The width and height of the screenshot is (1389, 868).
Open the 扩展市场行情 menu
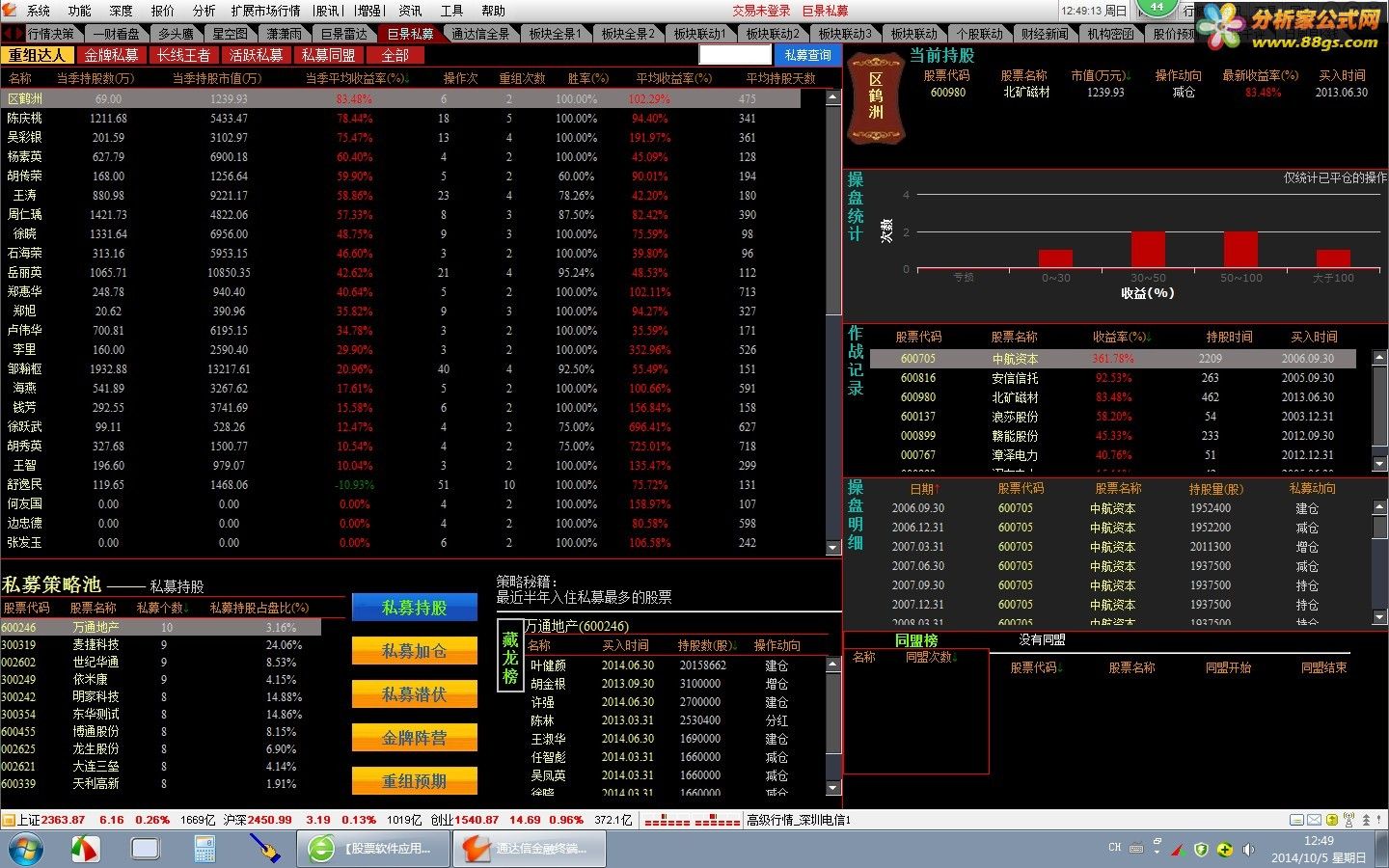(x=265, y=11)
